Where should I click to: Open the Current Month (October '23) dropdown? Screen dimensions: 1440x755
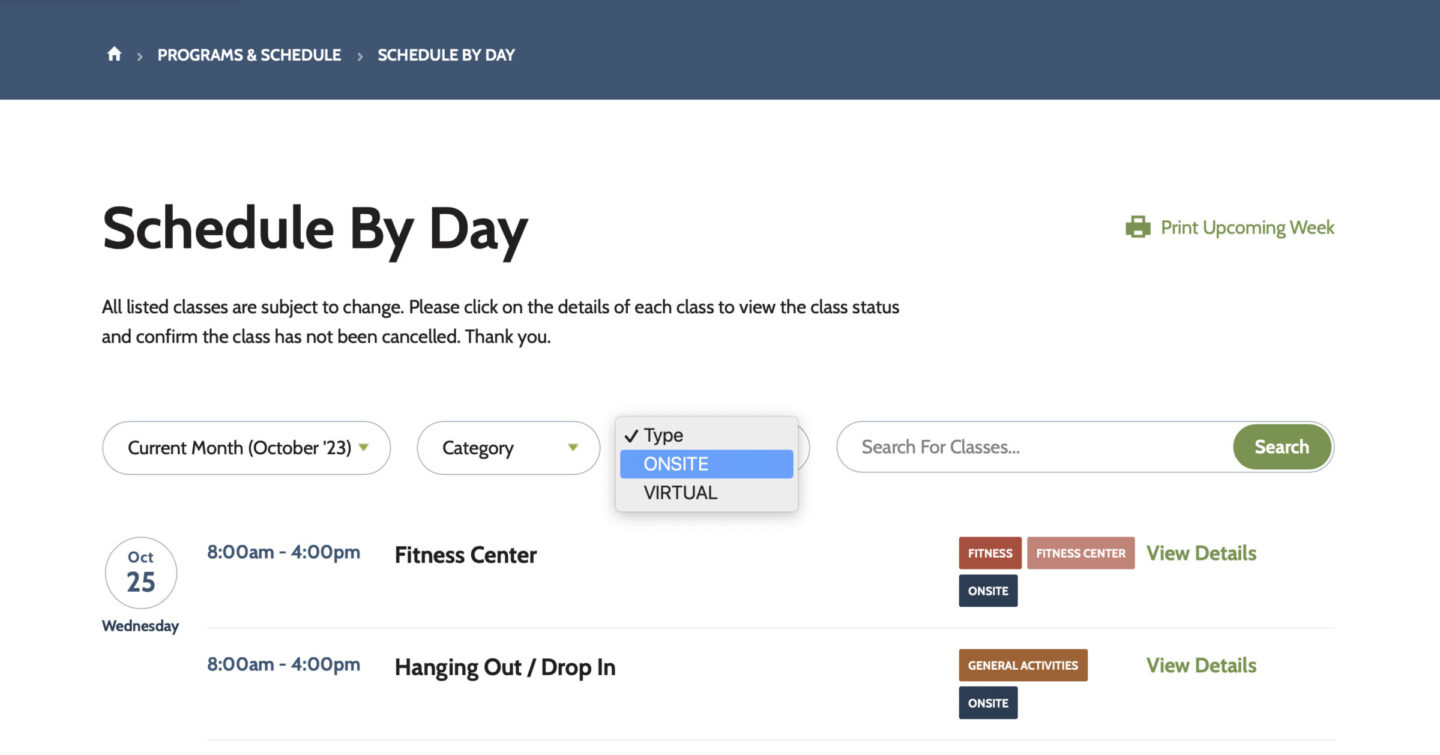[246, 448]
